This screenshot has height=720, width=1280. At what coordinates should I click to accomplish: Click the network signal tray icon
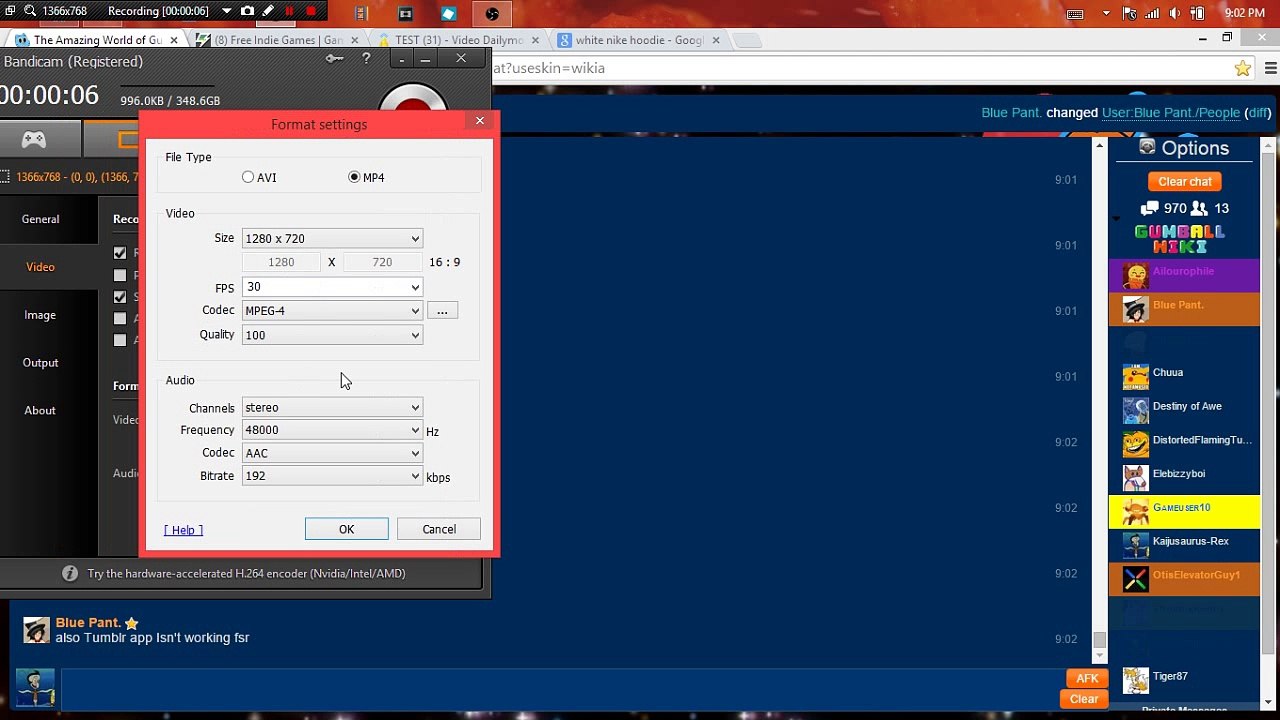(x=1152, y=14)
